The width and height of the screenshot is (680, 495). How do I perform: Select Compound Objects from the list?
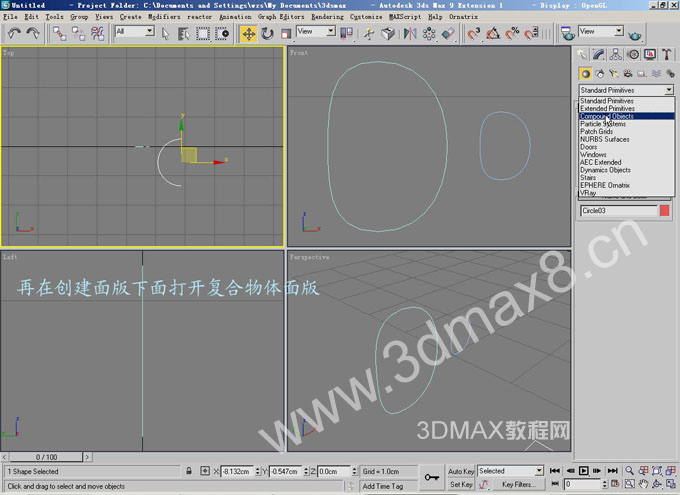[626, 116]
